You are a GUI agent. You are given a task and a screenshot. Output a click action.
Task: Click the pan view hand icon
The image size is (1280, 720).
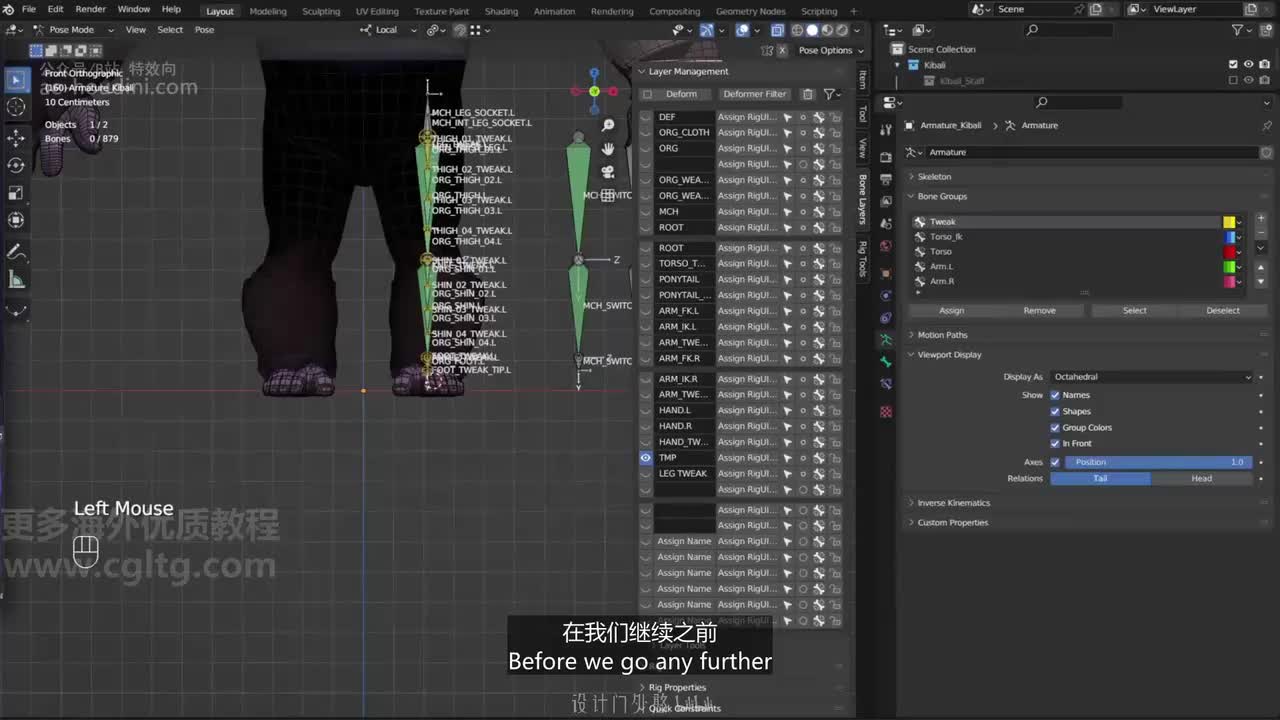click(x=608, y=149)
